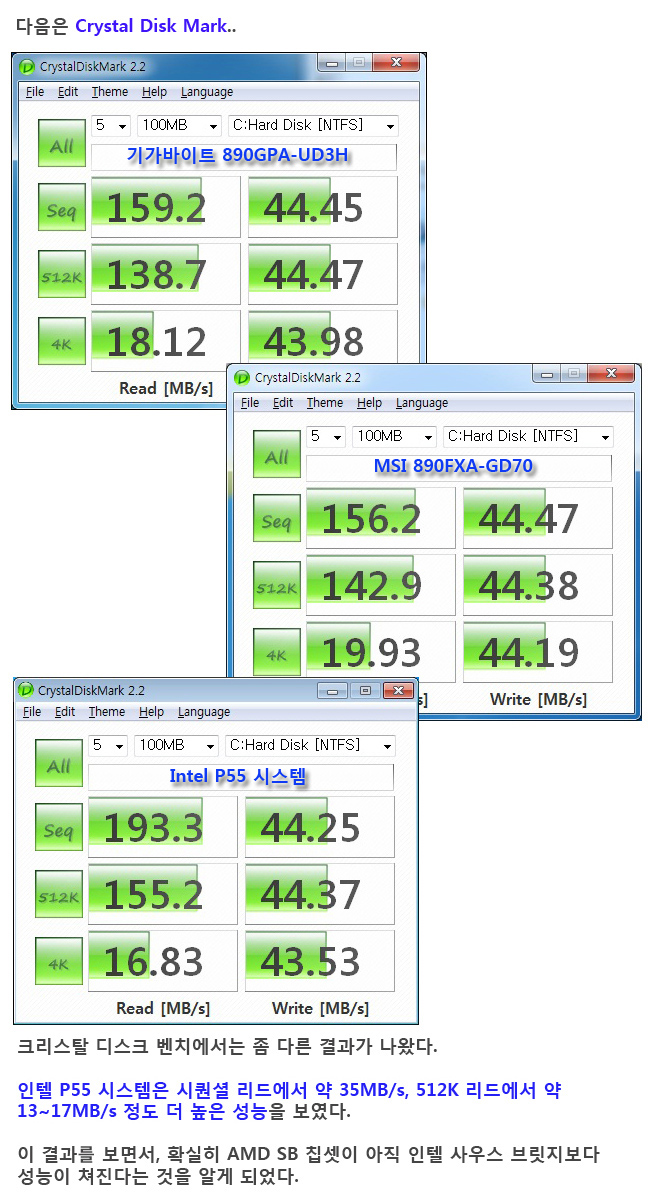The height and width of the screenshot is (1204, 660).
Task: Run 512K test in MSI 890FXA-GD70 window
Action: point(277,586)
